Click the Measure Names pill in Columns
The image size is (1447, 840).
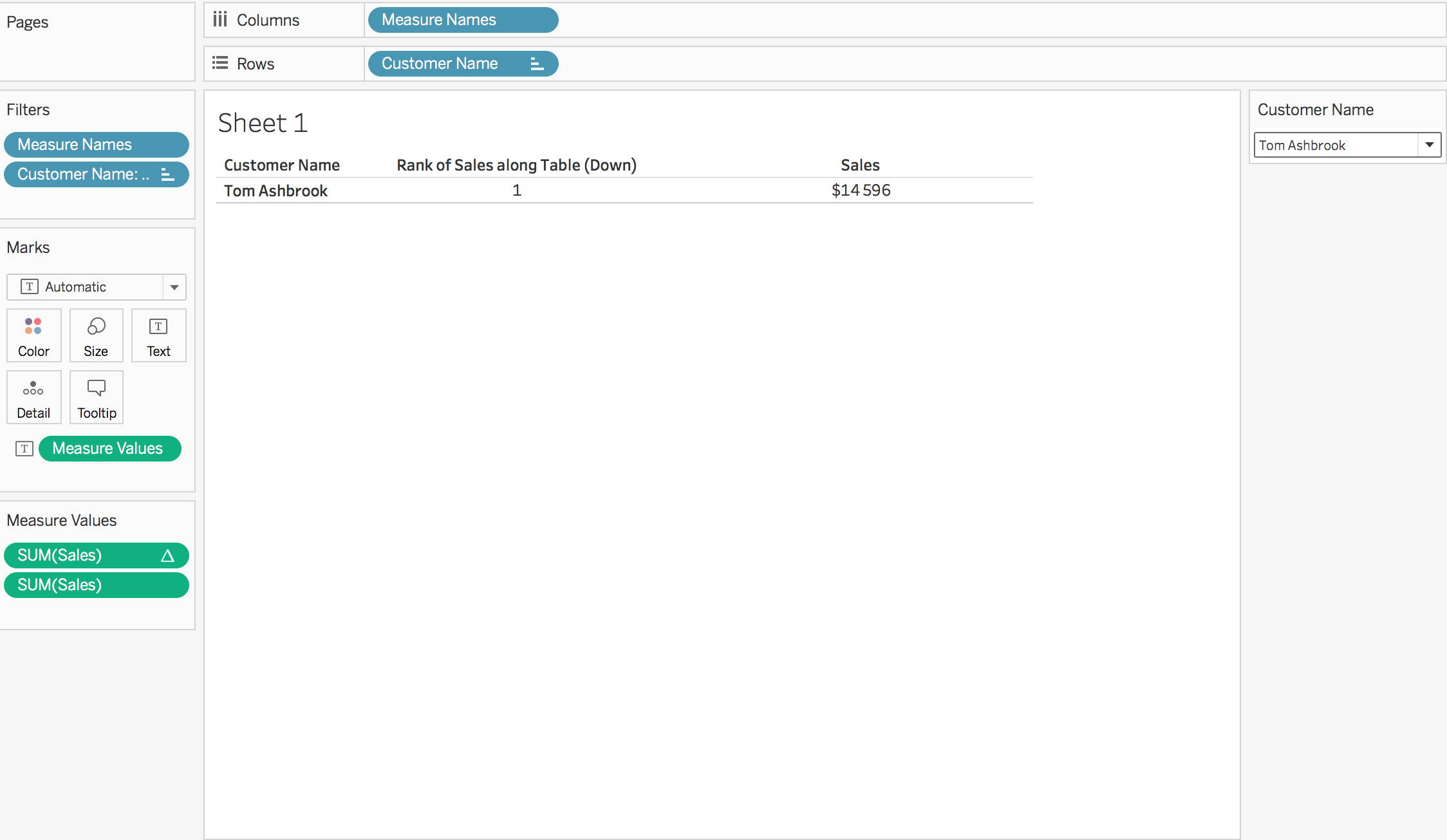(462, 20)
